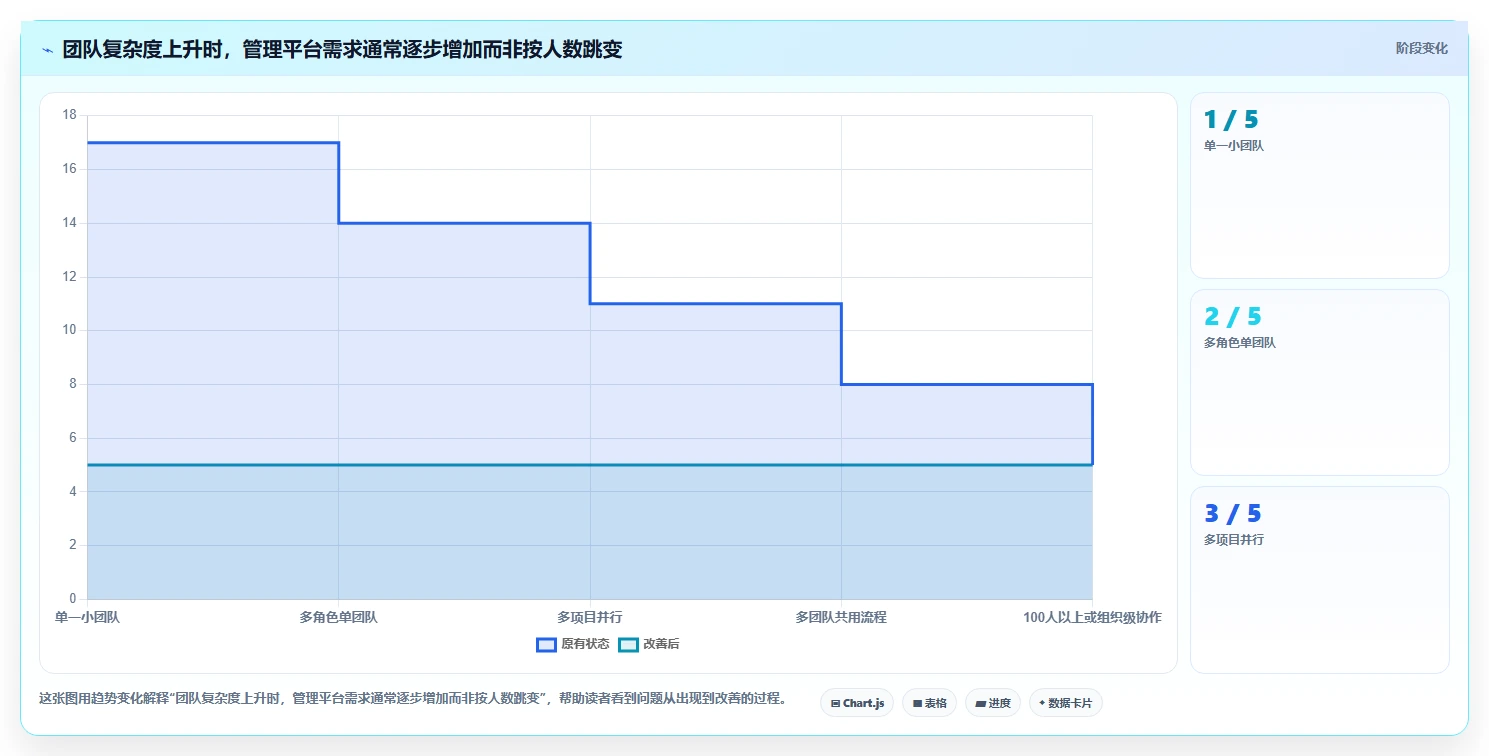
Task: Click the 多角色单团队 x-axis label
Action: (338, 617)
